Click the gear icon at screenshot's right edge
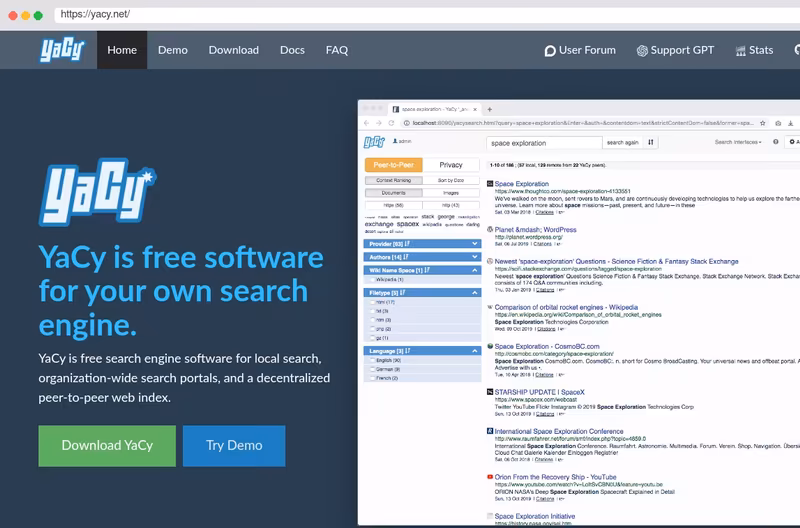This screenshot has width=800, height=528. 792,142
